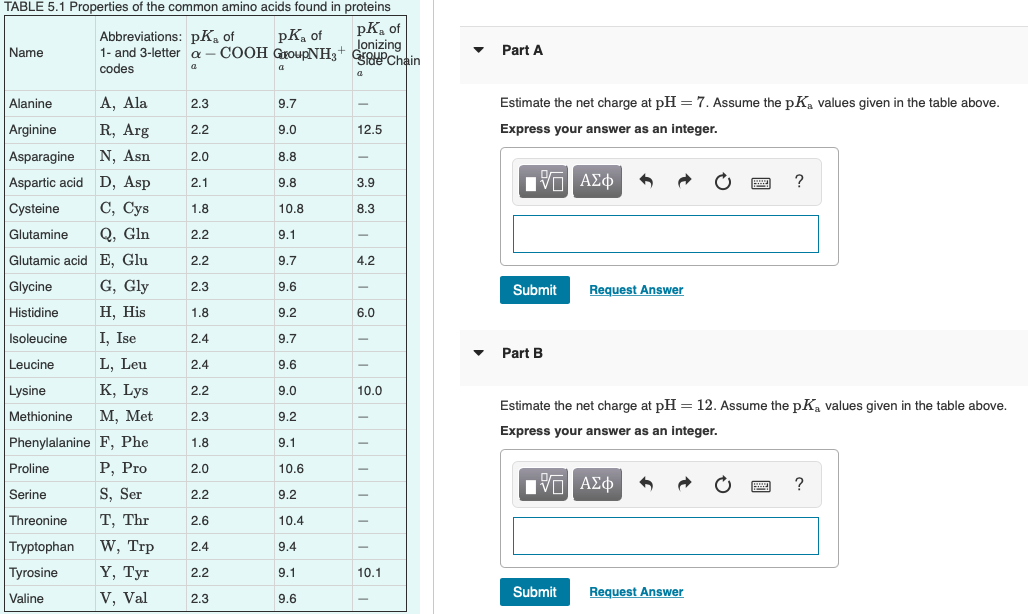1028x614 pixels.
Task: Undo the last entry in Part B
Action: coord(646,483)
